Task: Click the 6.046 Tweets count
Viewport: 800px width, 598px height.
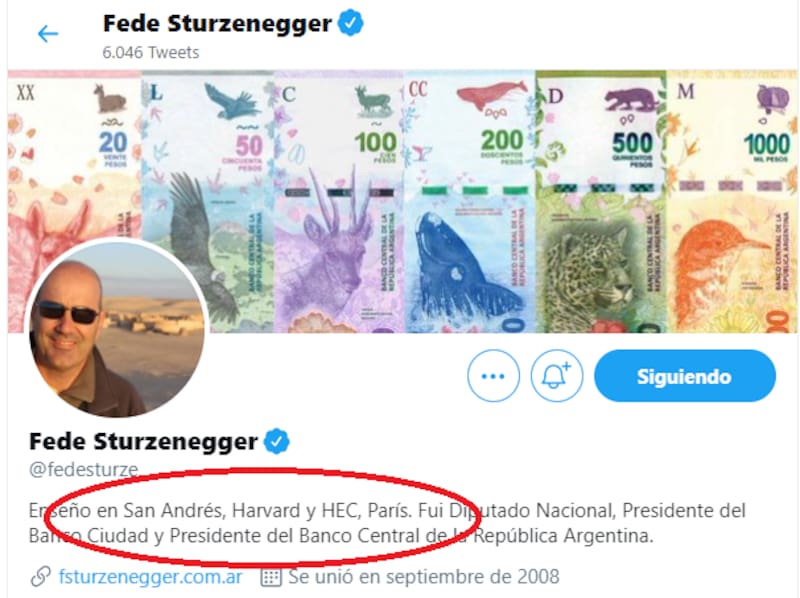Action: (x=151, y=53)
